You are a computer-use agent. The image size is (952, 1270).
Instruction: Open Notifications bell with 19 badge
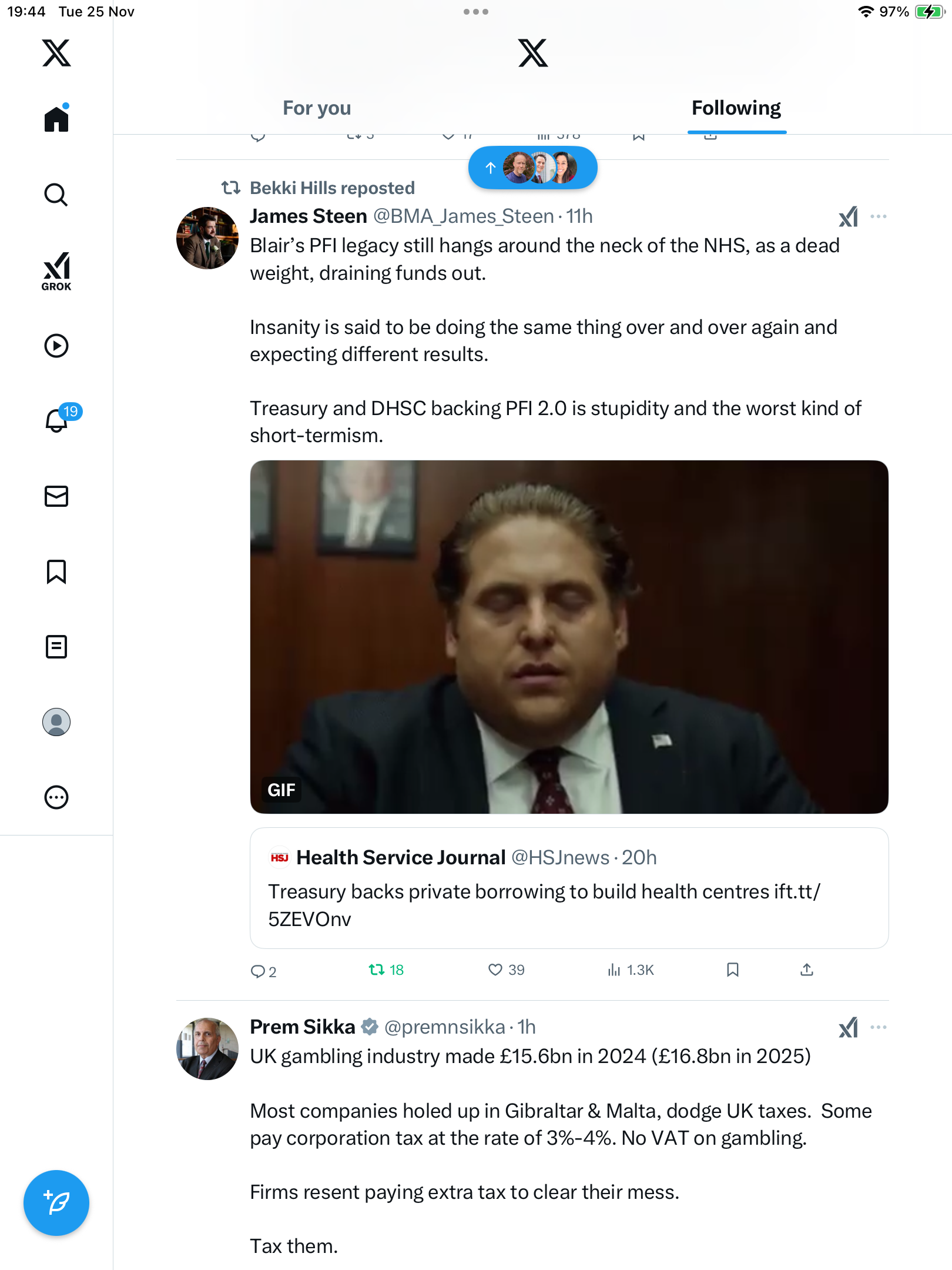pyautogui.click(x=58, y=420)
